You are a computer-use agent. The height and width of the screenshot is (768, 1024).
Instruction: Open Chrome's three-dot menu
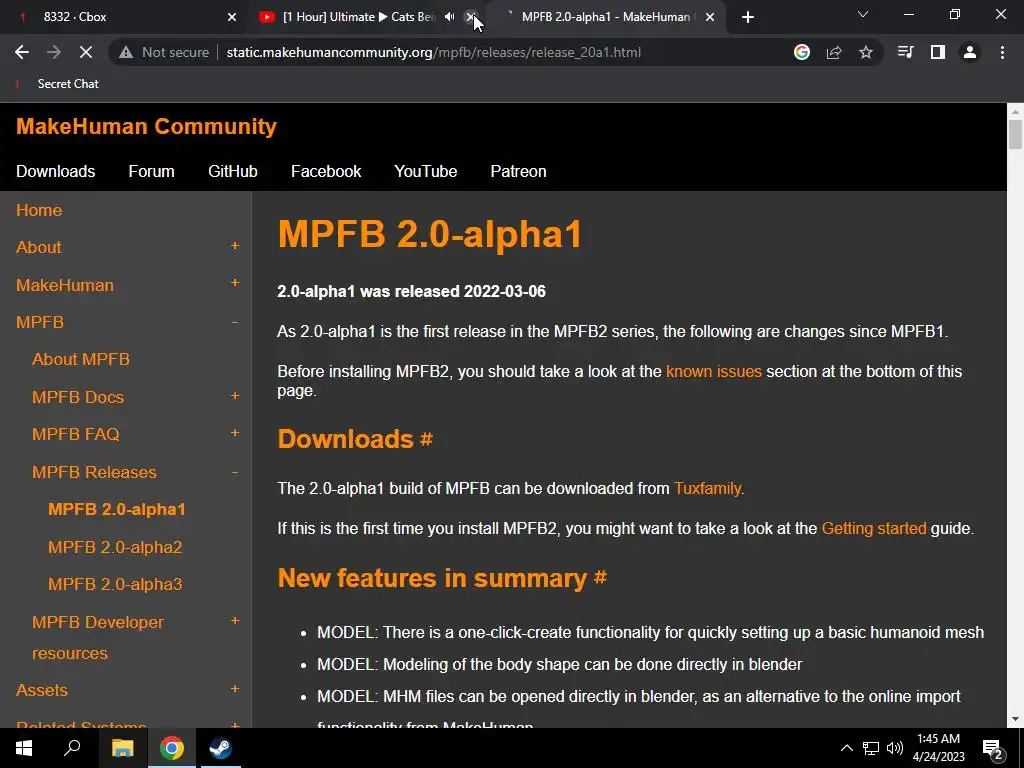click(1002, 52)
